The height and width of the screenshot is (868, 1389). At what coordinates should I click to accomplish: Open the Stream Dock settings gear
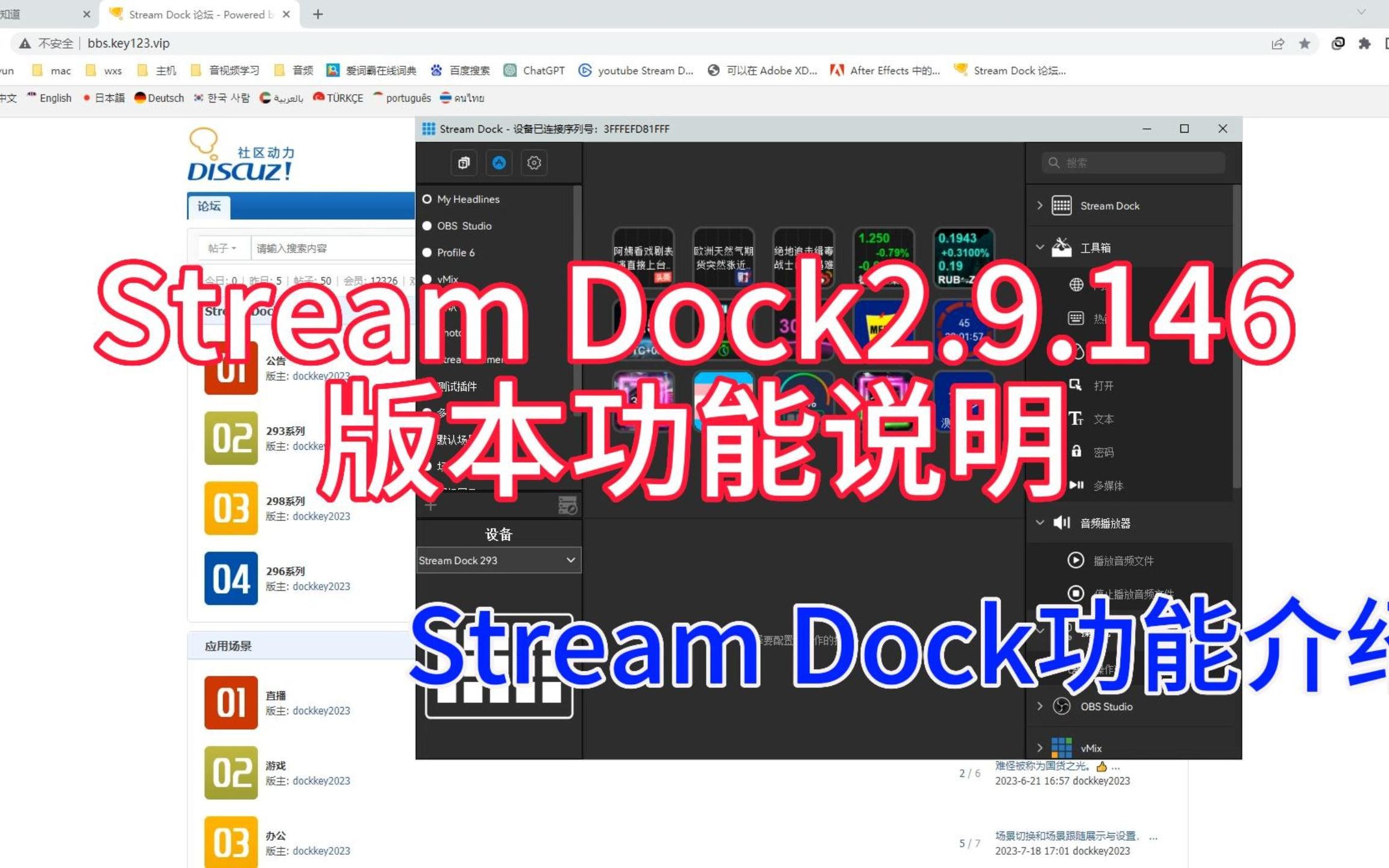(534, 163)
